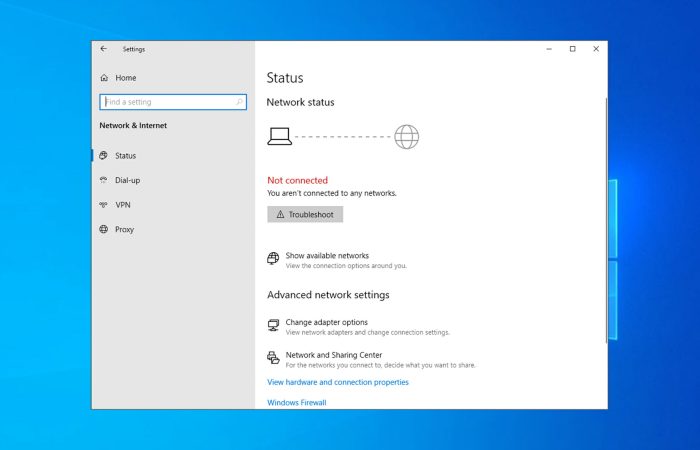
Task: Click warning triangle icon on Troubleshoot
Action: click(x=280, y=214)
